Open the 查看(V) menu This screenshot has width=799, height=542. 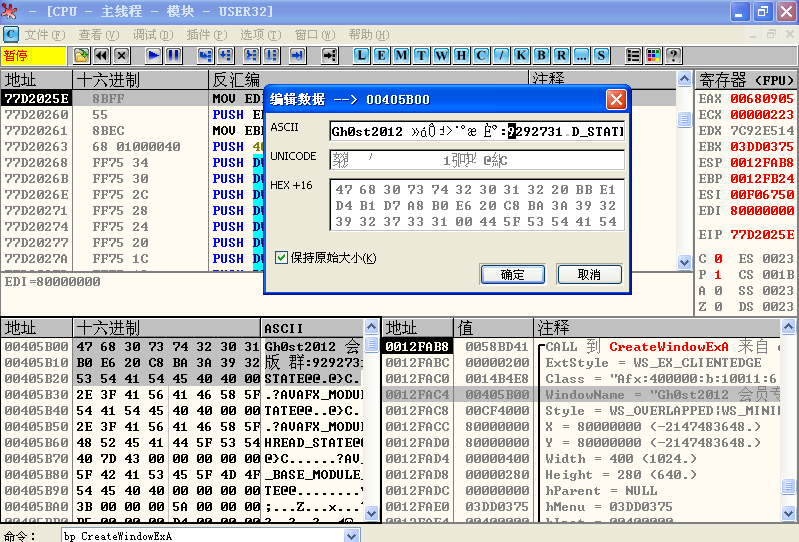(99, 35)
